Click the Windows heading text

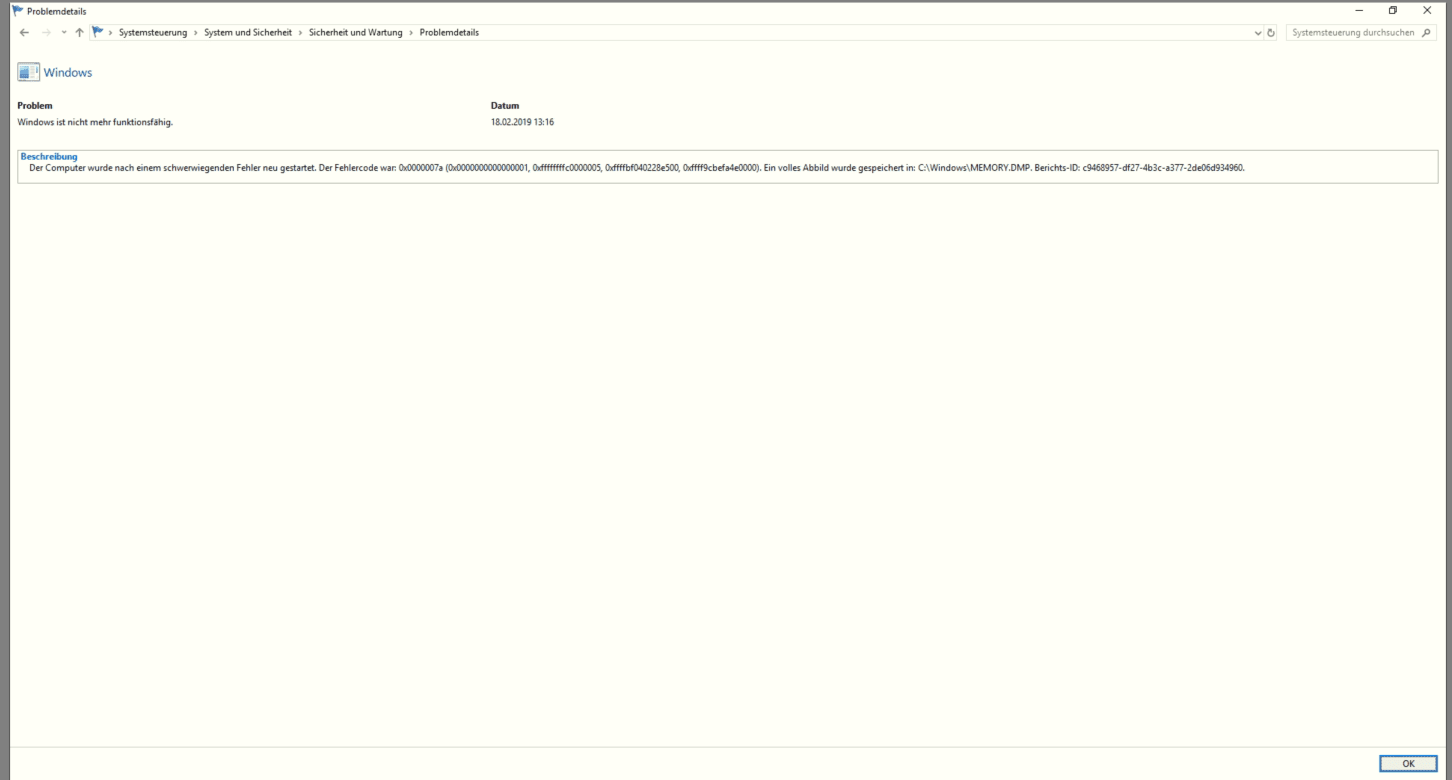[68, 73]
